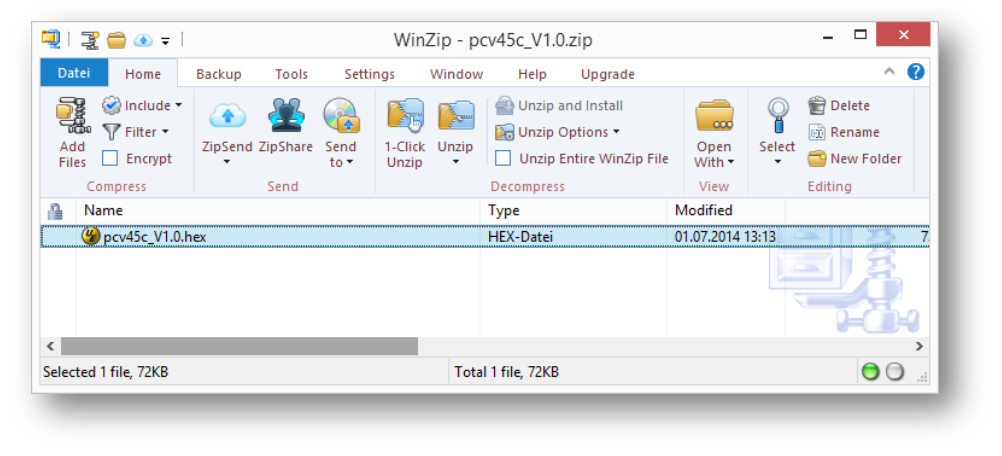The height and width of the screenshot is (456, 1002).
Task: Click the scroll right arrow
Action: point(920,346)
